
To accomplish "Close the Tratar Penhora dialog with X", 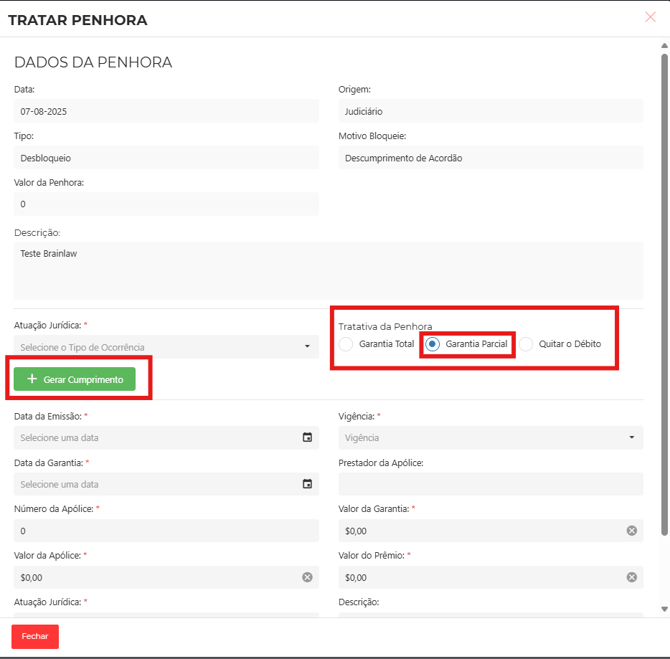I will 651,17.
